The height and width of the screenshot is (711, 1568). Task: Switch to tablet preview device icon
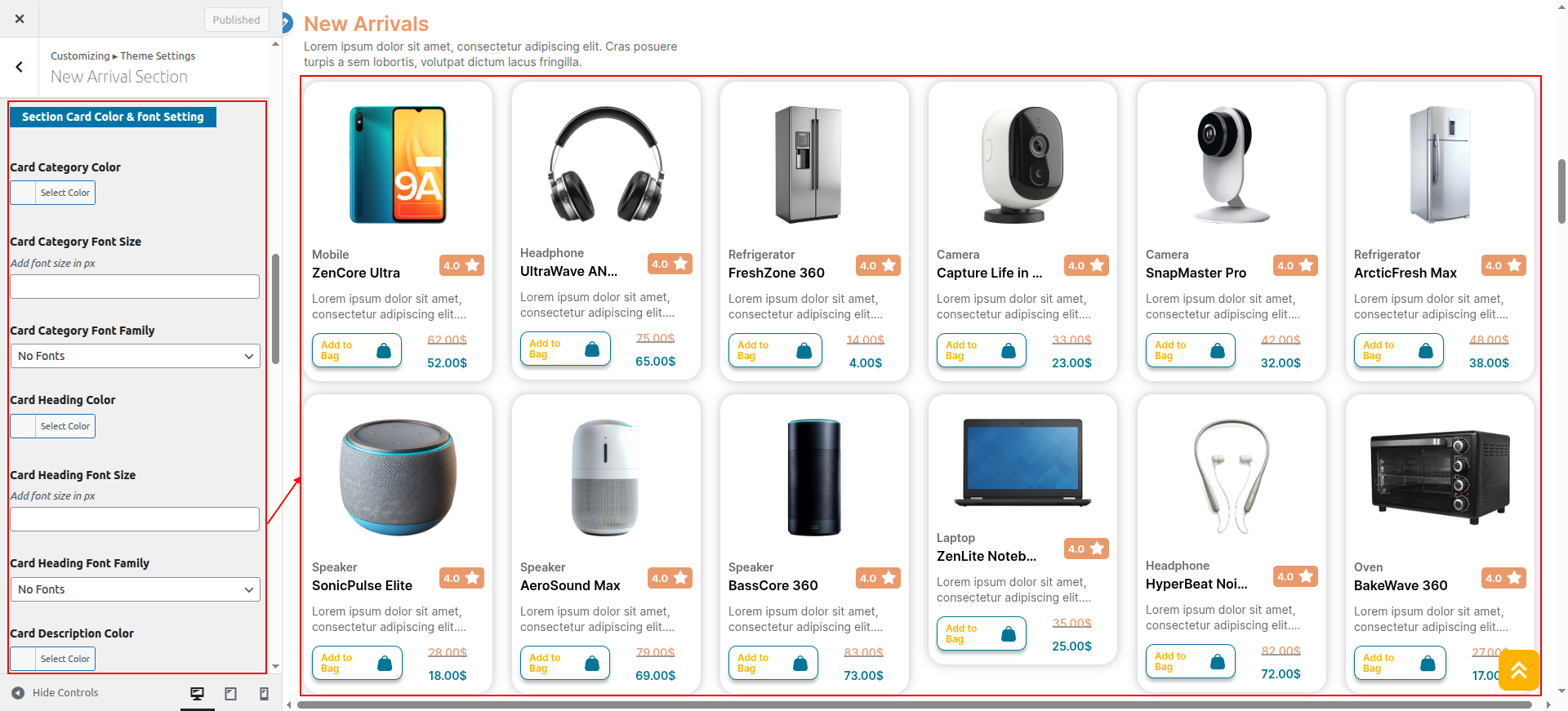click(x=231, y=693)
